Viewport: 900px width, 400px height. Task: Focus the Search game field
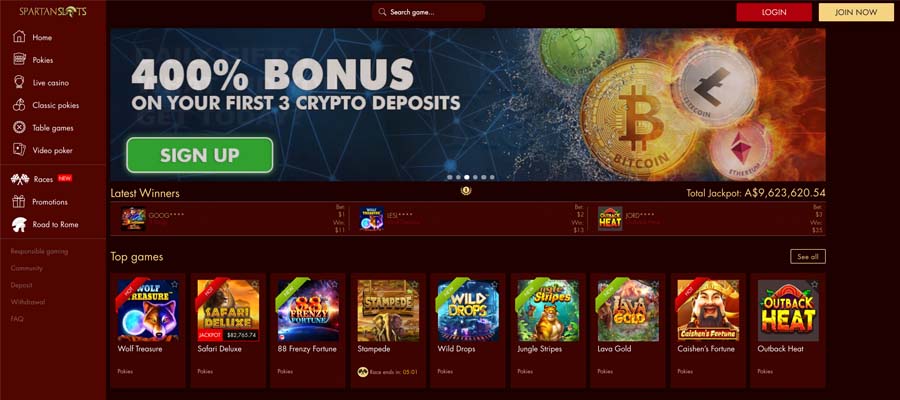click(428, 12)
